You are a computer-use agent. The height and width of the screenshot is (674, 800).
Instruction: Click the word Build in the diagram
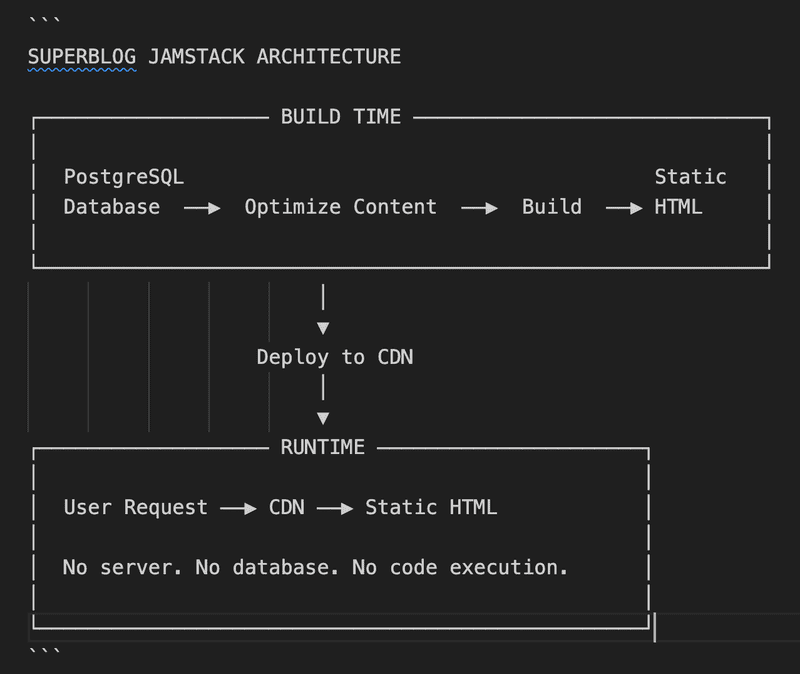coord(551,207)
